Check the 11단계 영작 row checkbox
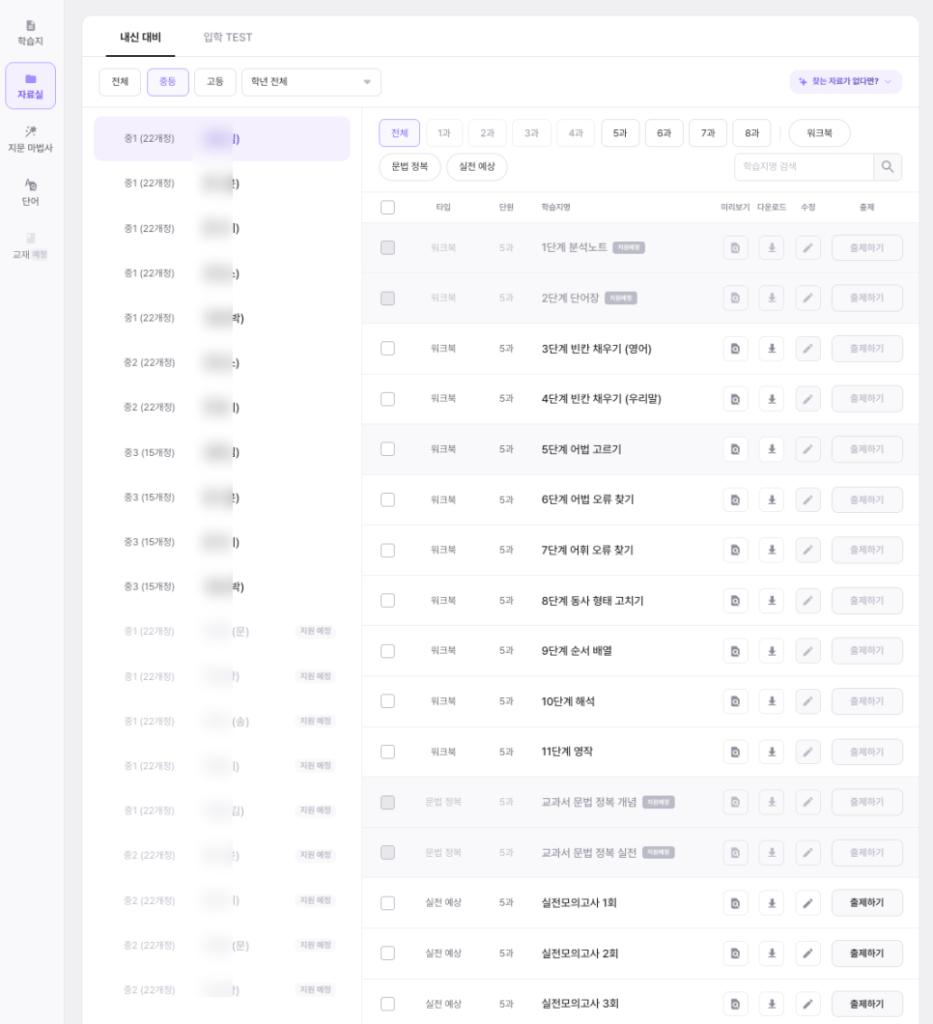 (388, 752)
